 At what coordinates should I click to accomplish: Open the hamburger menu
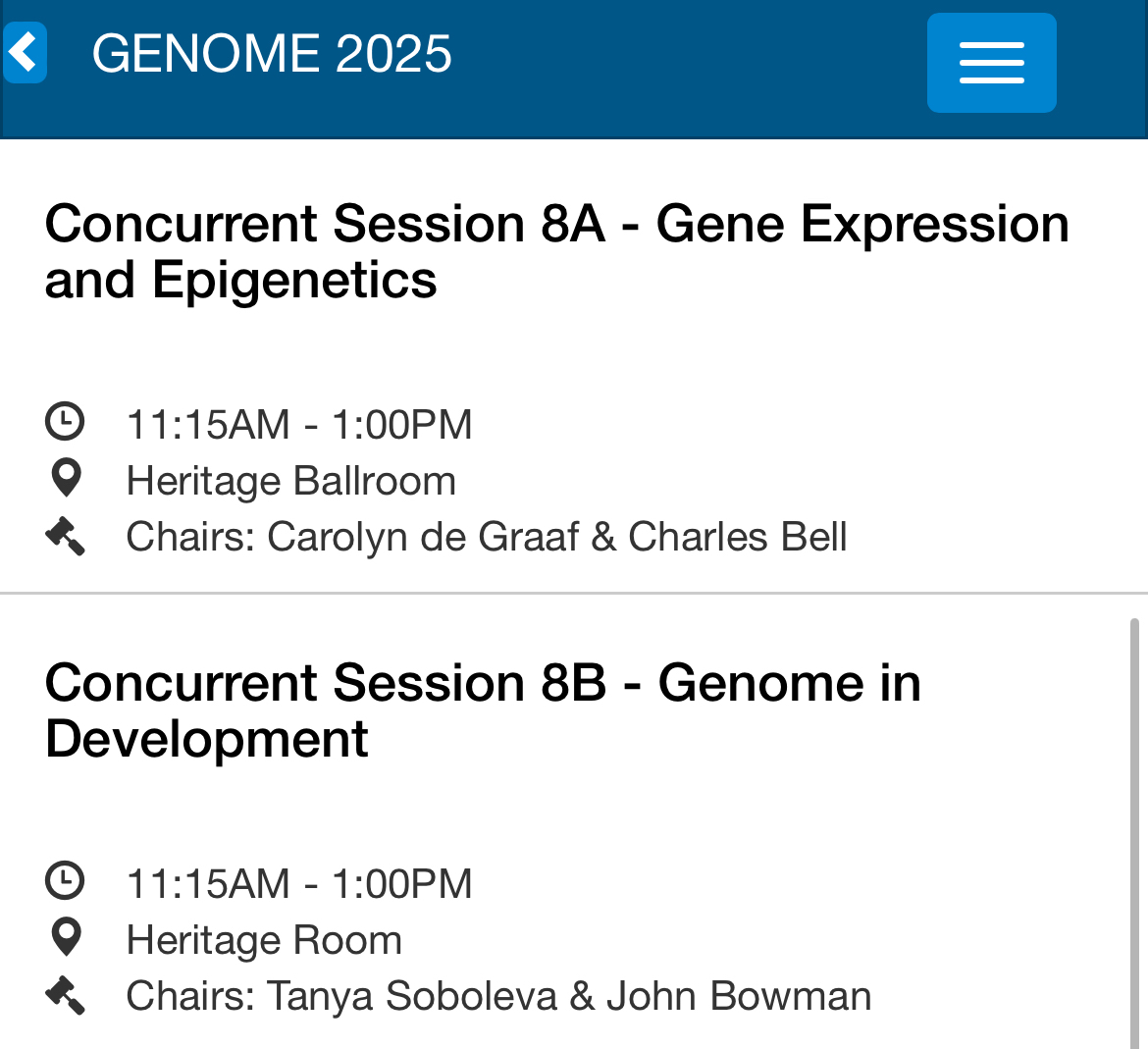pyautogui.click(x=991, y=63)
